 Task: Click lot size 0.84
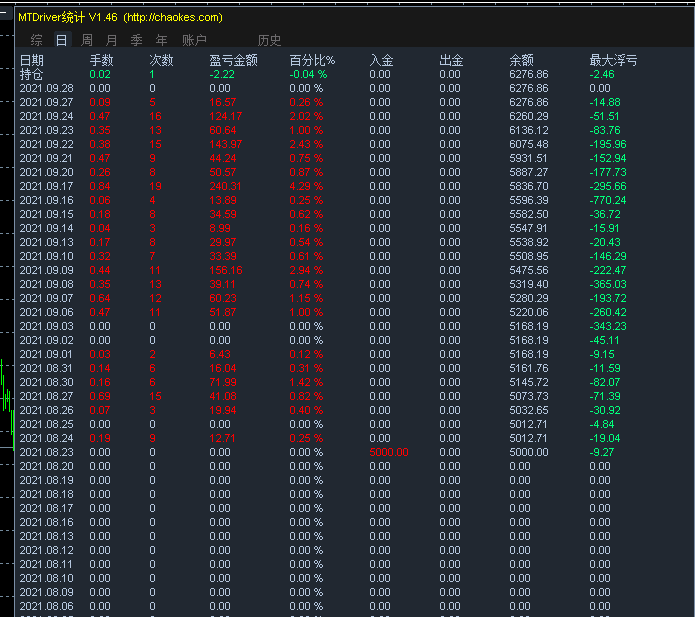pyautogui.click(x=100, y=186)
